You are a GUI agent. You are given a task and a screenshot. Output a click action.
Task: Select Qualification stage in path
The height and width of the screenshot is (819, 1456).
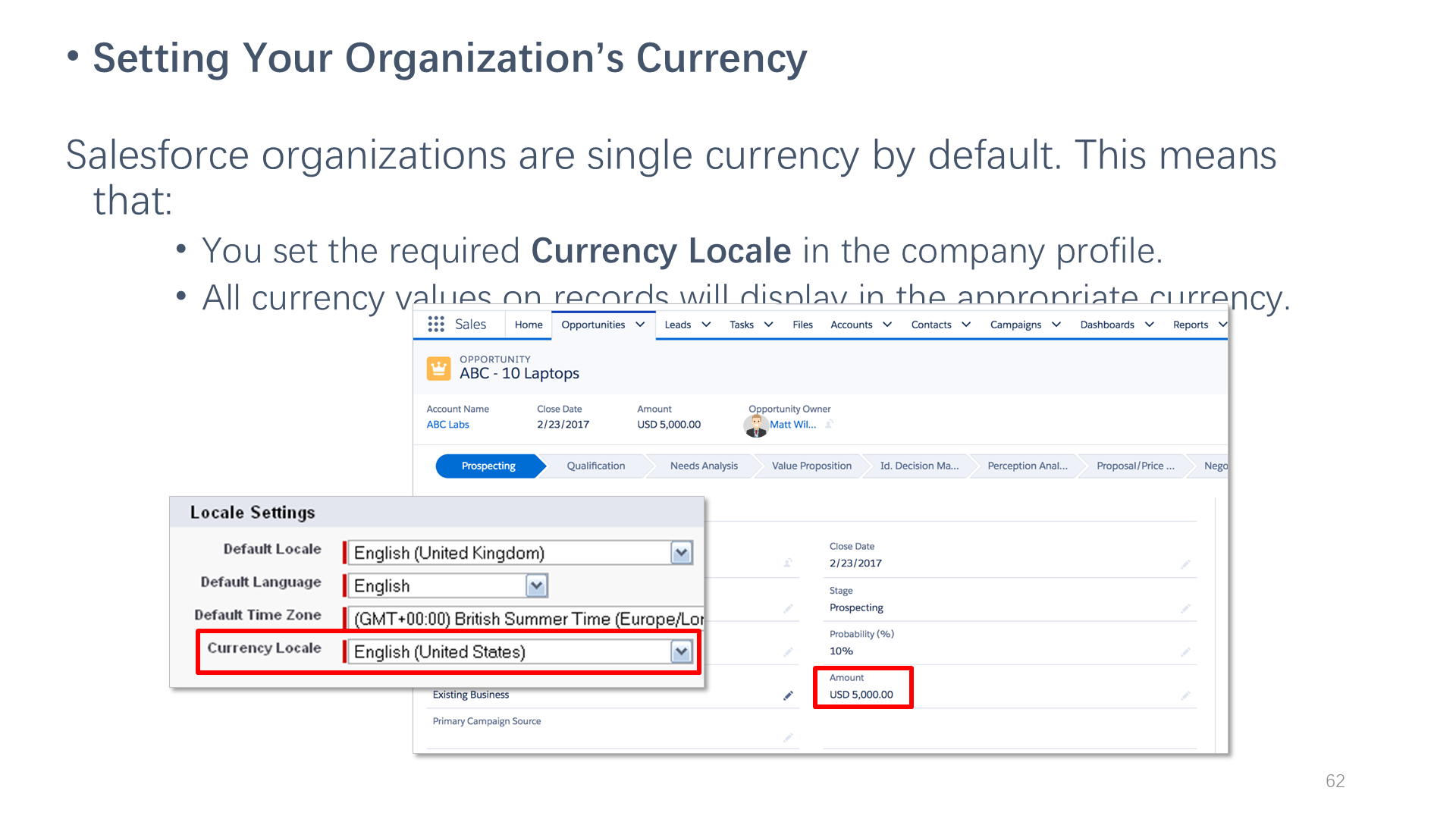tap(596, 466)
